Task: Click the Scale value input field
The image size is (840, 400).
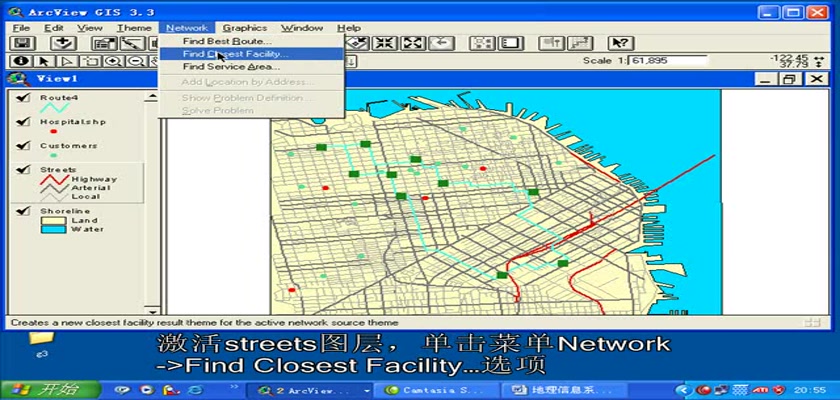Action: pos(668,61)
